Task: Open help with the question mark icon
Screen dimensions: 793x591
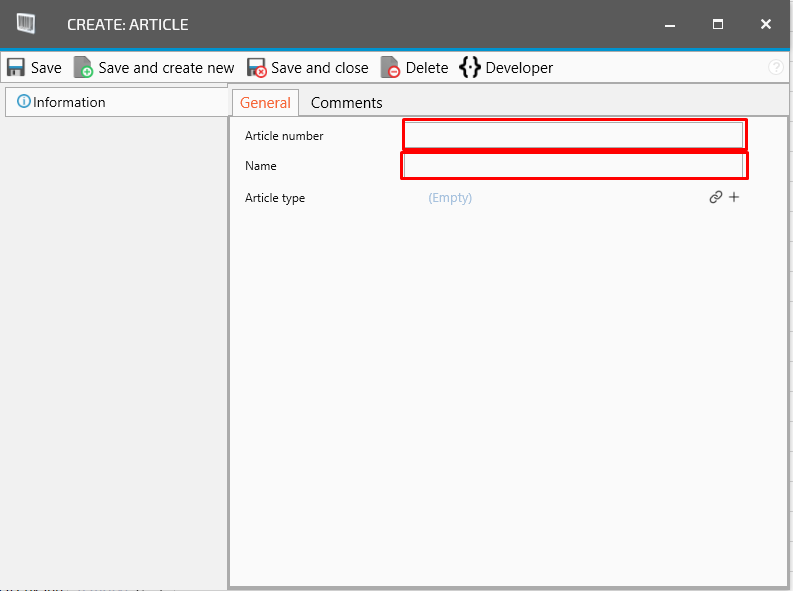Action: coord(776,68)
